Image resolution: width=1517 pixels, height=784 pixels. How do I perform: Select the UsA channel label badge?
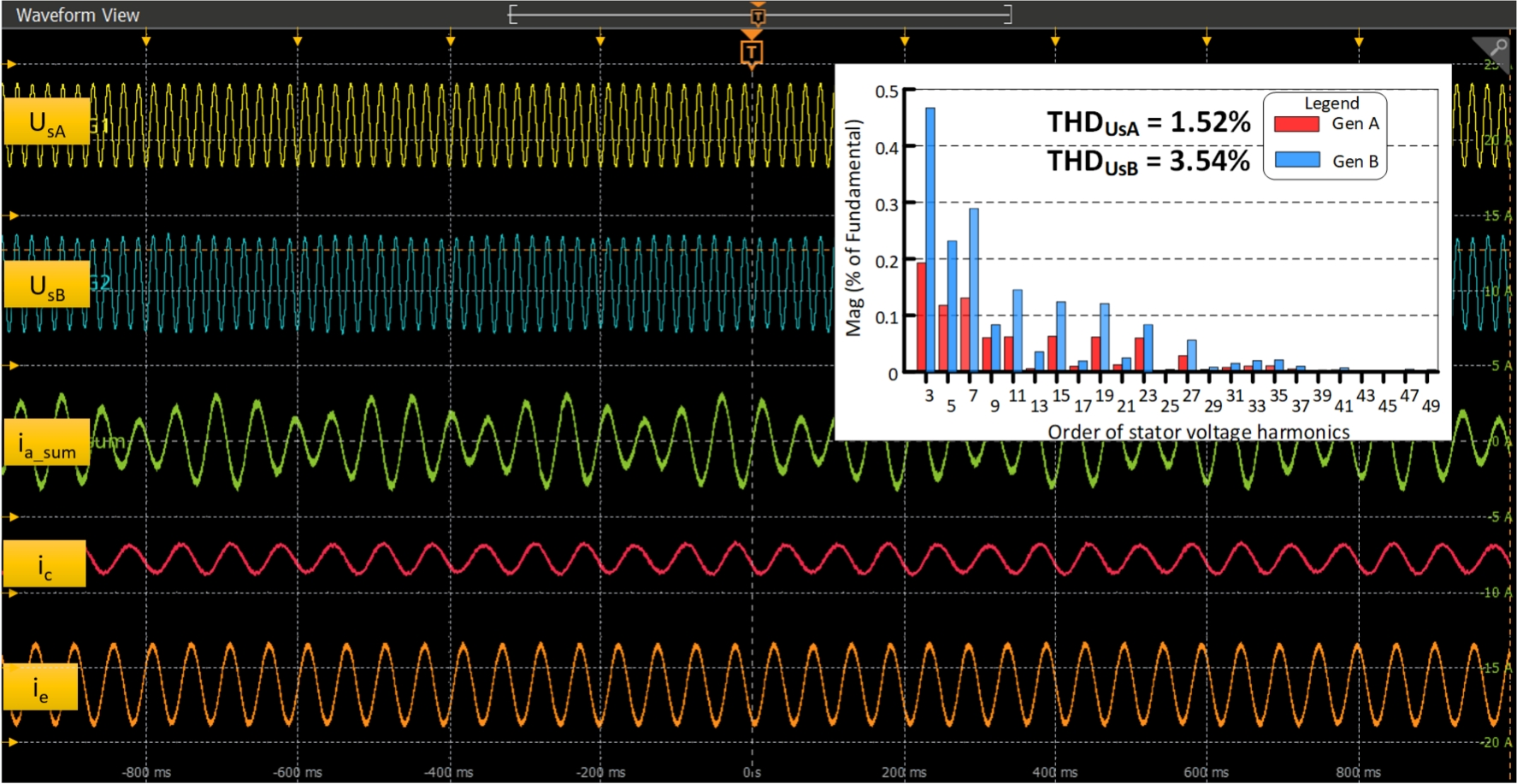click(47, 122)
